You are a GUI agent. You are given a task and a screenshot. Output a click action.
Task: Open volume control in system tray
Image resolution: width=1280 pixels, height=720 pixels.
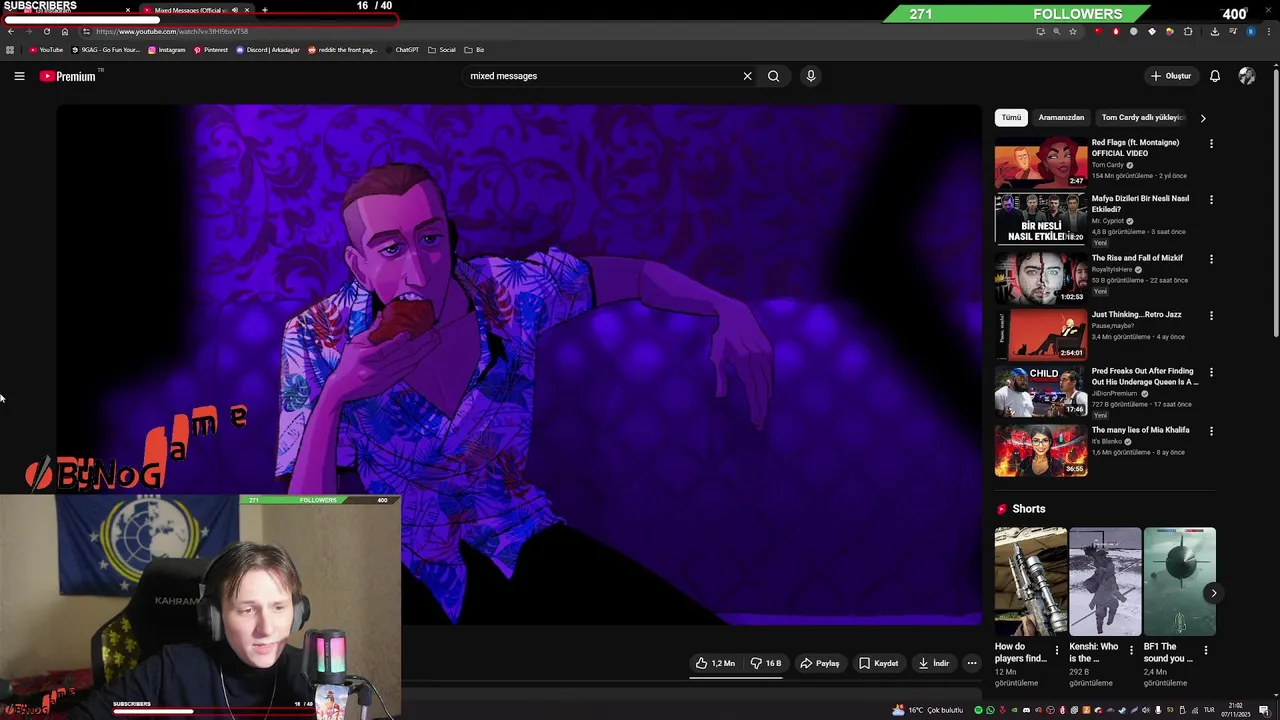coord(1146,710)
